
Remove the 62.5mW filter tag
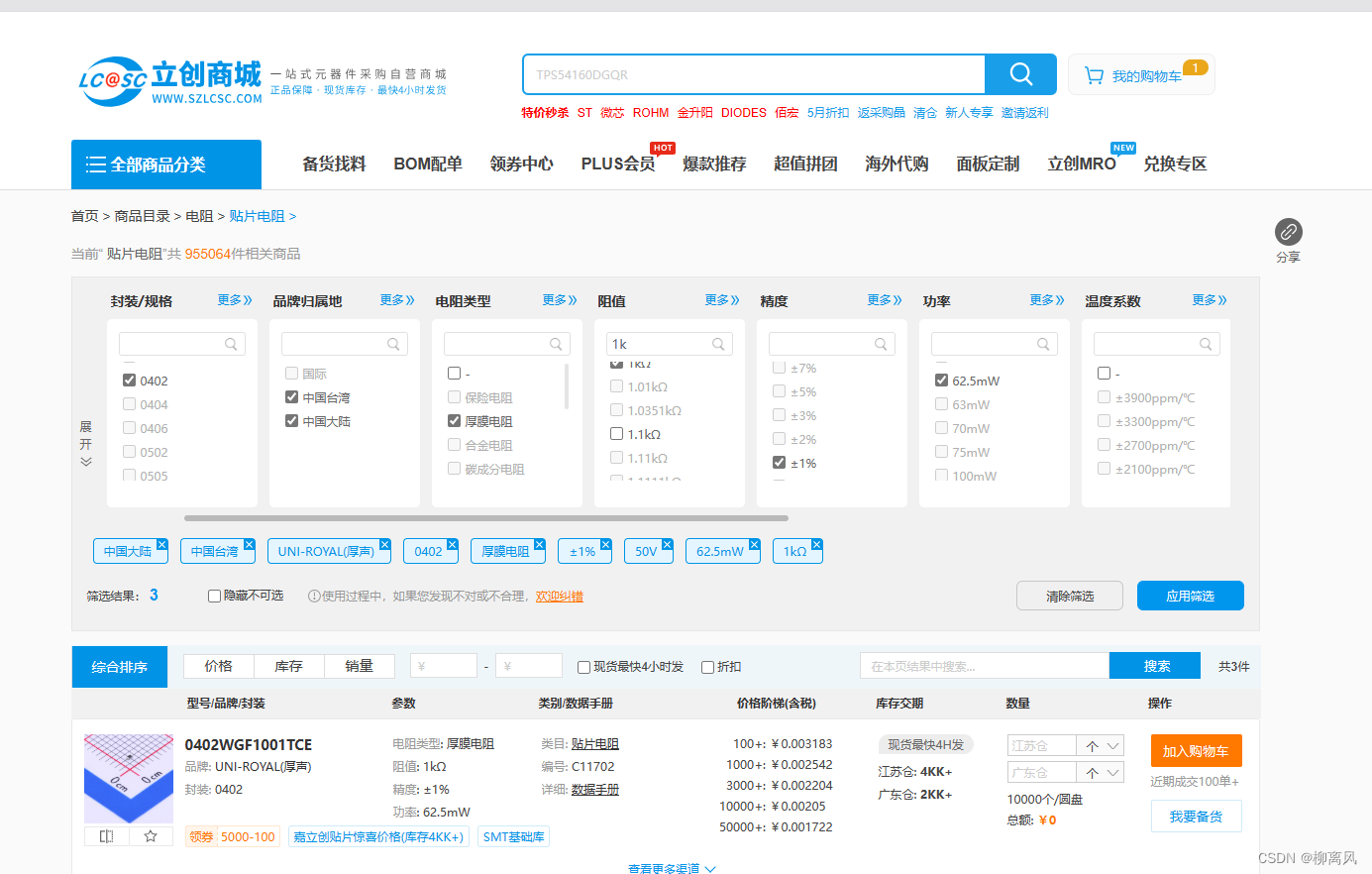[754, 545]
